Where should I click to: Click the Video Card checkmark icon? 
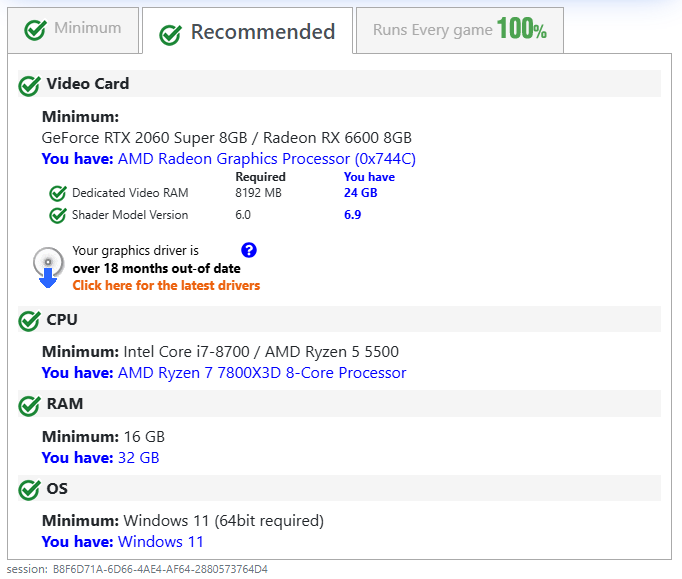point(30,85)
